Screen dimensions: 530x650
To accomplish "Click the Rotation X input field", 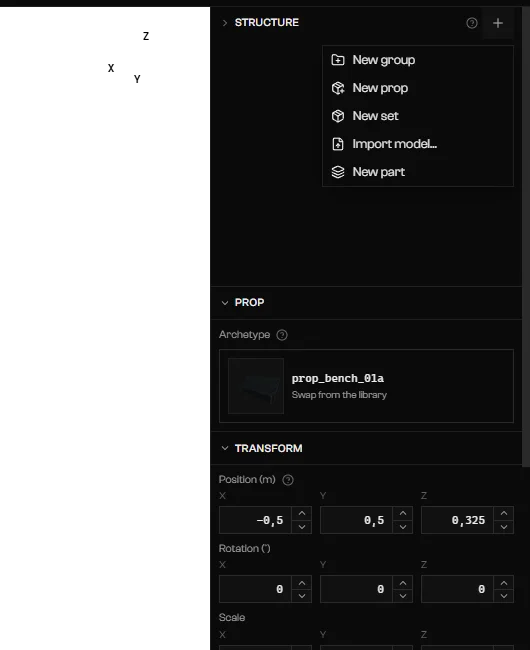I will 255,589.
